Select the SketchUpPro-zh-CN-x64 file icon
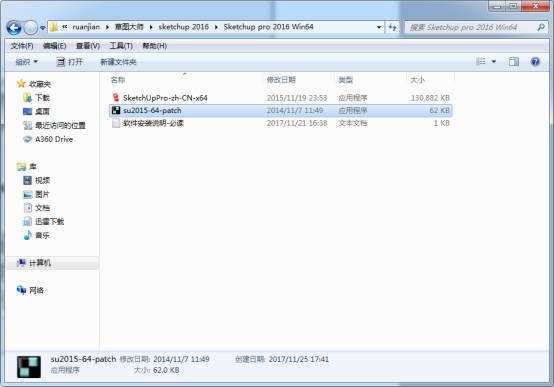 click(116, 98)
